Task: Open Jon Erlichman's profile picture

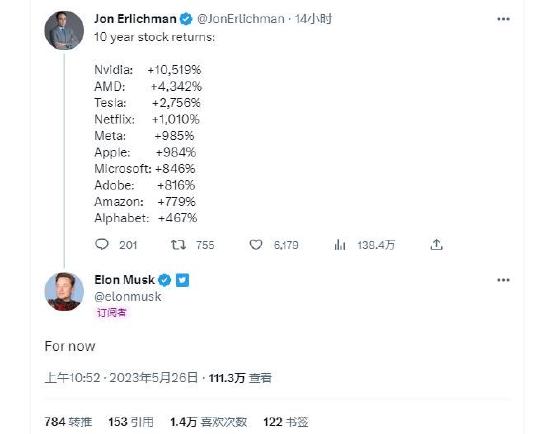Action: (64, 30)
